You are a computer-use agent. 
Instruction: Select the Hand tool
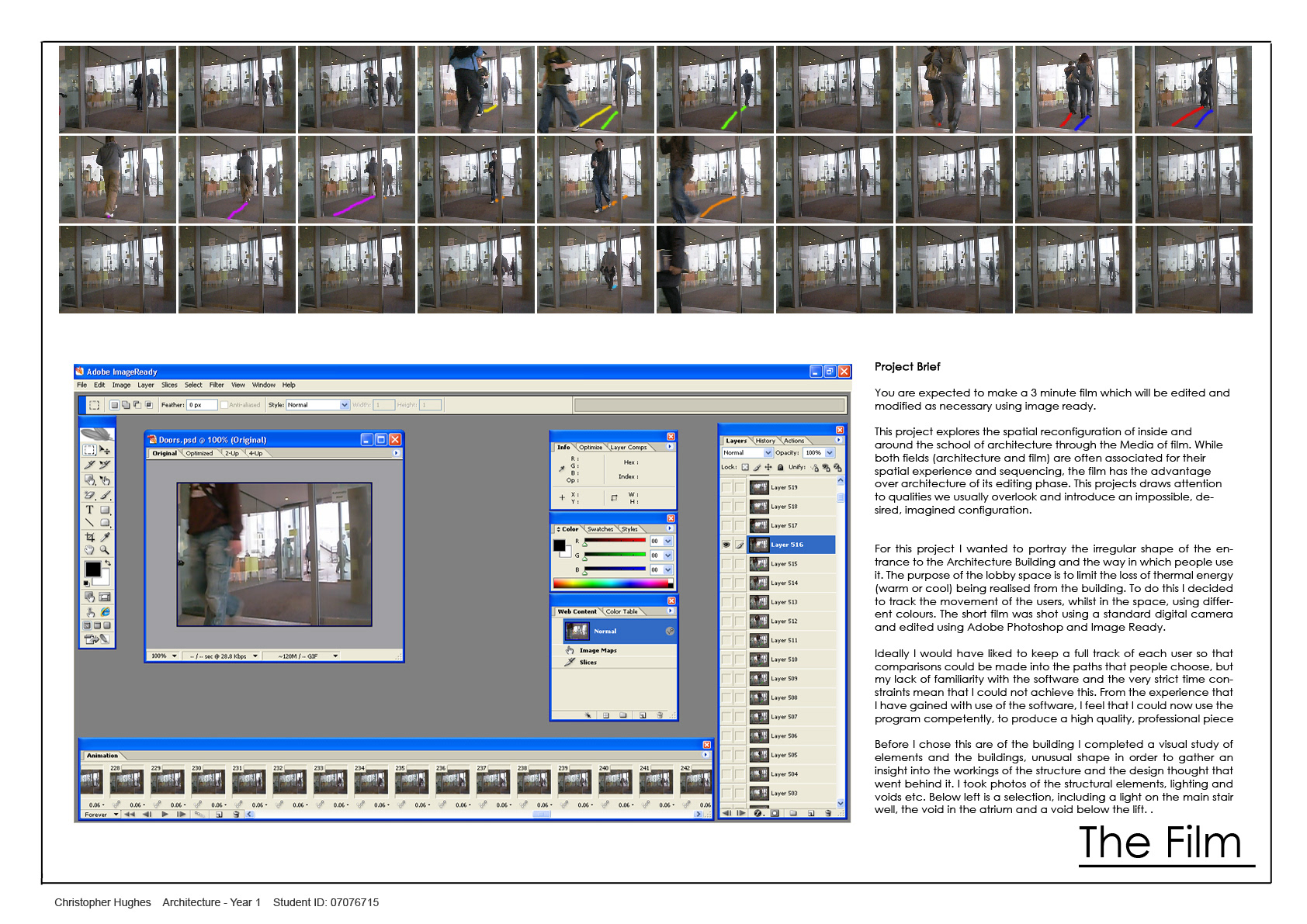click(89, 549)
